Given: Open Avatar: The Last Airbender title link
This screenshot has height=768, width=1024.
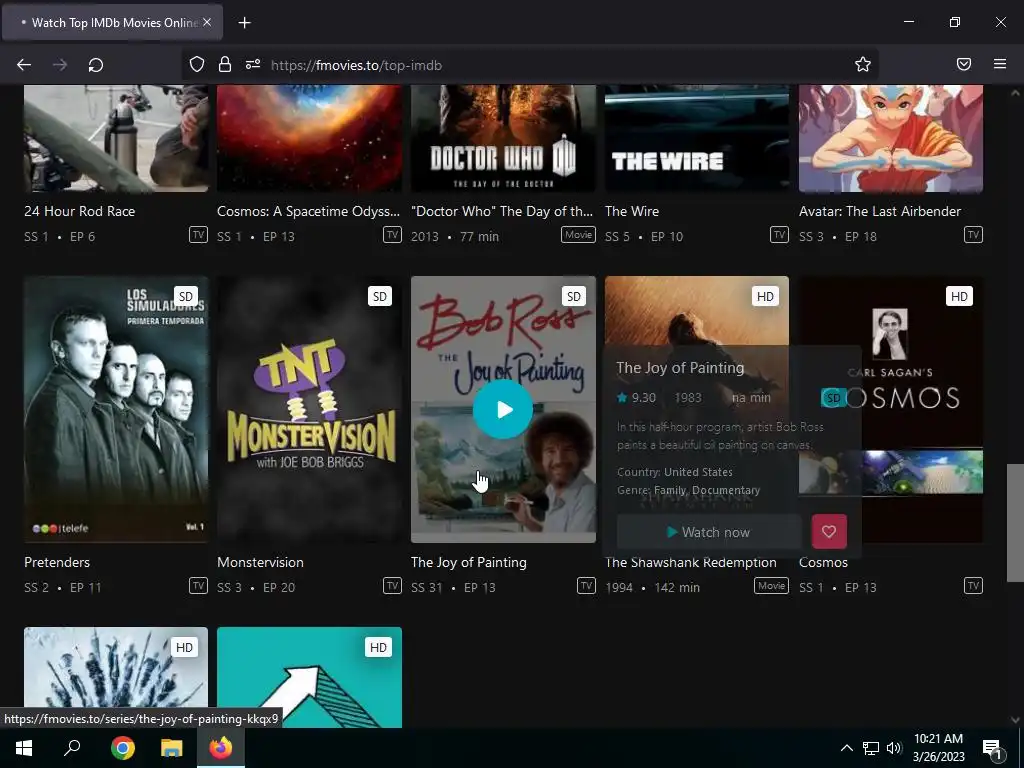Looking at the screenshot, I should (x=880, y=211).
